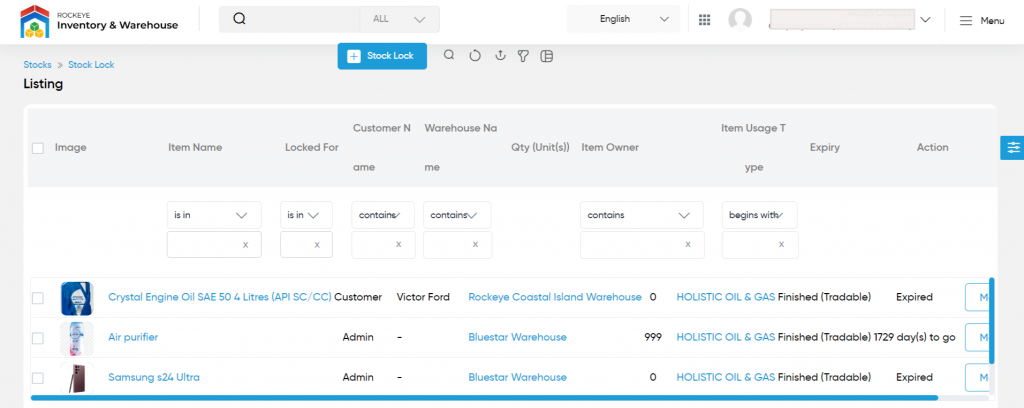This screenshot has height=408, width=1024.
Task: Open the Rockeye Coastal Island Warehouse link
Action: point(555,297)
